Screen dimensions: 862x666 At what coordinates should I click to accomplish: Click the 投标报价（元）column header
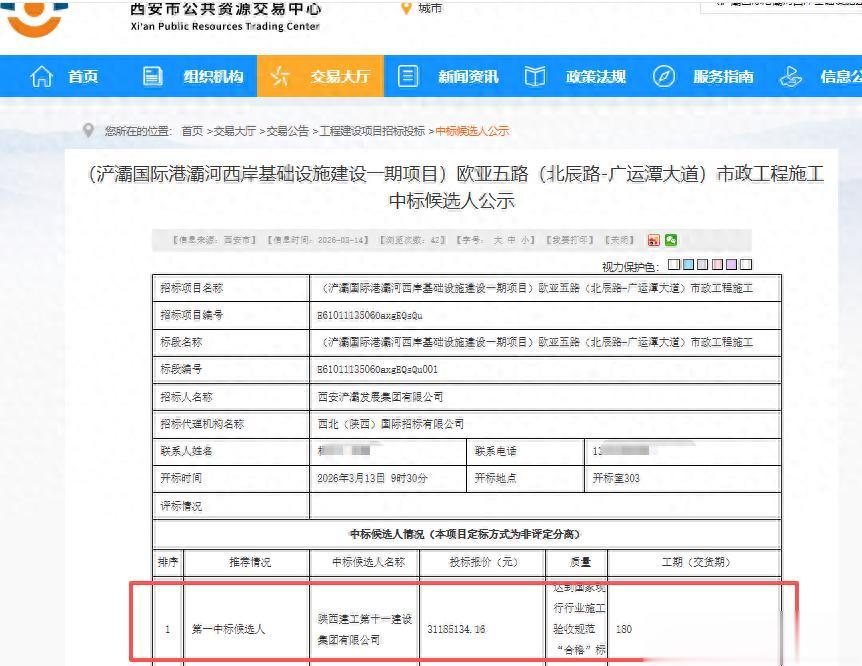tap(483, 562)
